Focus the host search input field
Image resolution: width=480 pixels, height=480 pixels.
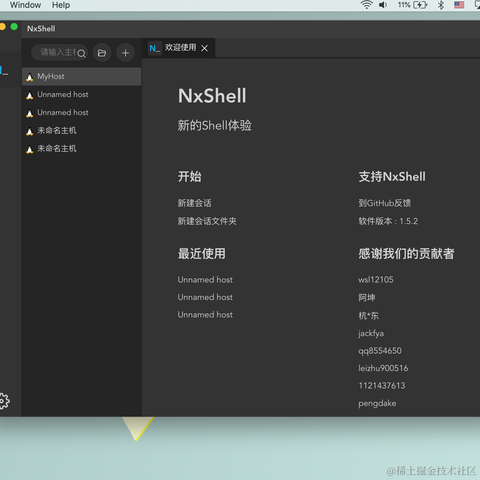(59, 52)
